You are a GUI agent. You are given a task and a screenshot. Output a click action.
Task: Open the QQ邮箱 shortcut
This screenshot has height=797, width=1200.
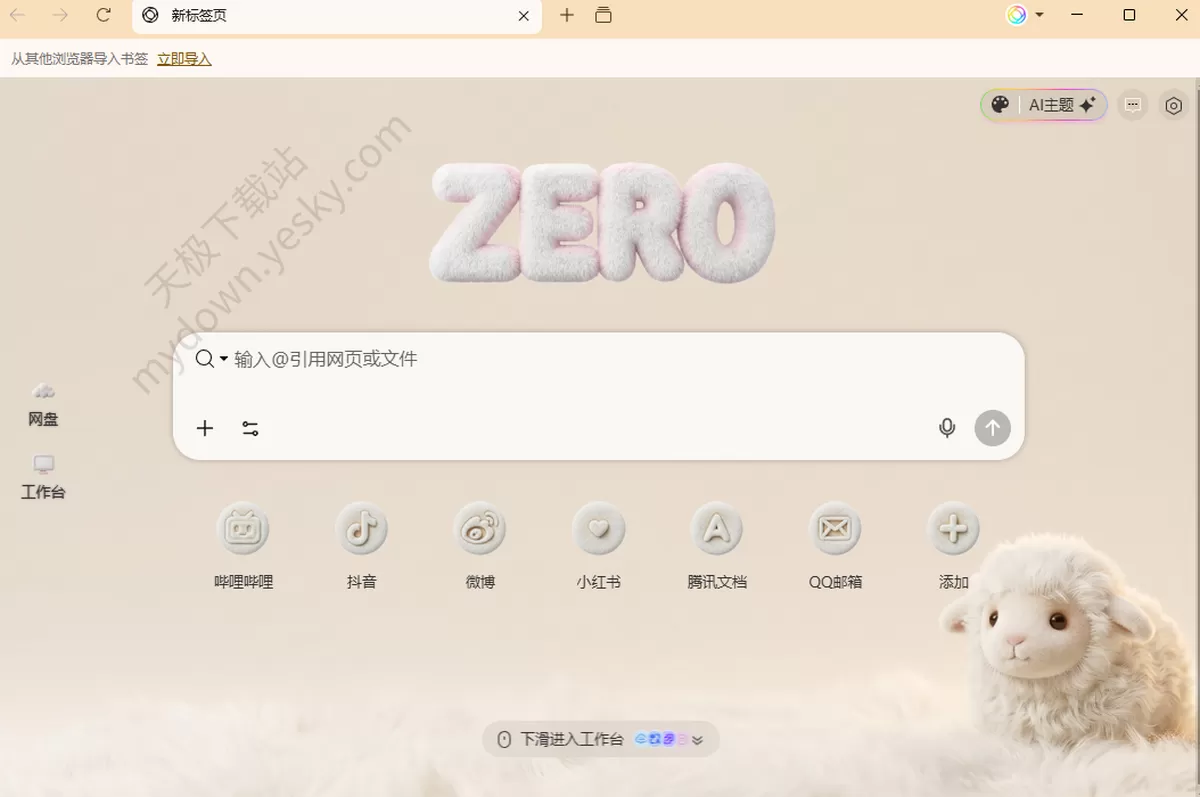(835, 546)
